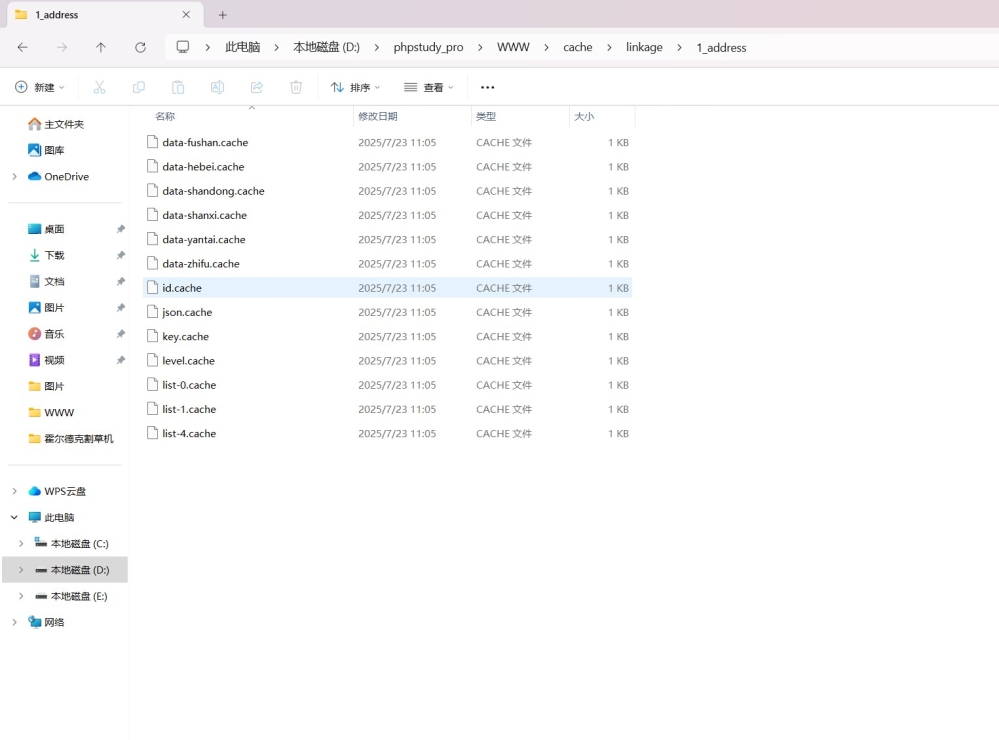Image resolution: width=999 pixels, height=740 pixels.
Task: Select file id.cache
Action: (387, 288)
